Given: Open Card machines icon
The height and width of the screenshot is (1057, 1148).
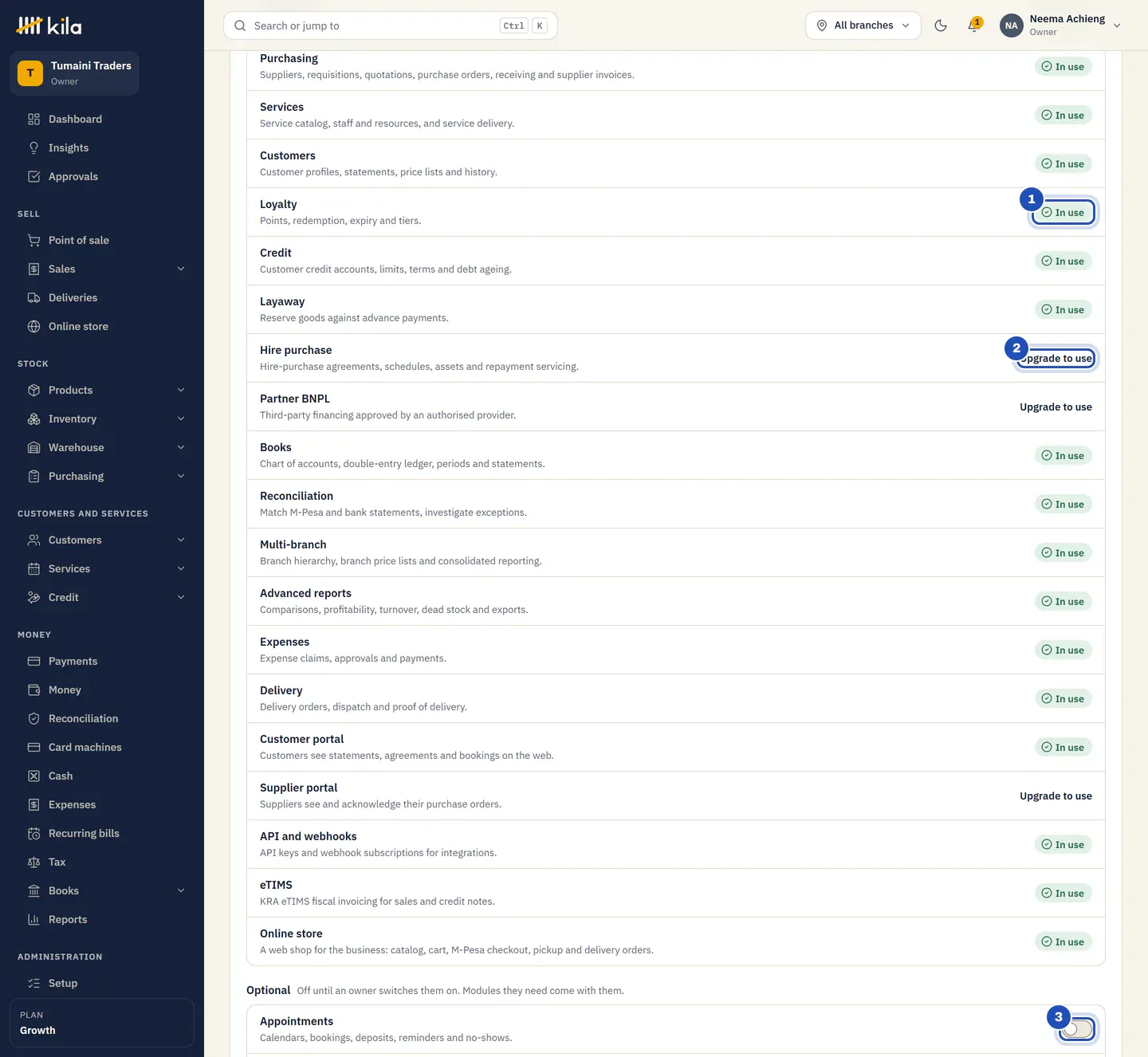Looking at the screenshot, I should pos(33,747).
